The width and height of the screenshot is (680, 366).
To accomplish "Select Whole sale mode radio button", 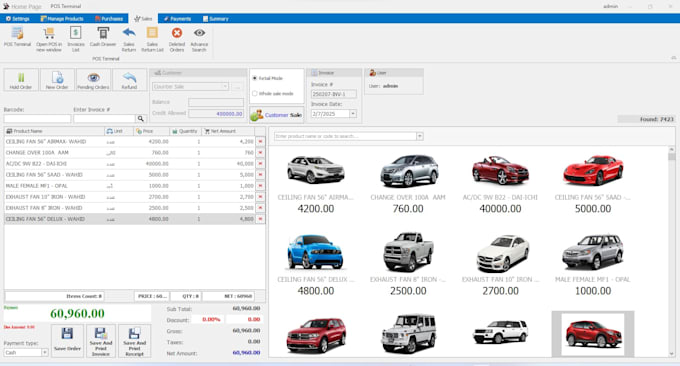I will 255,93.
